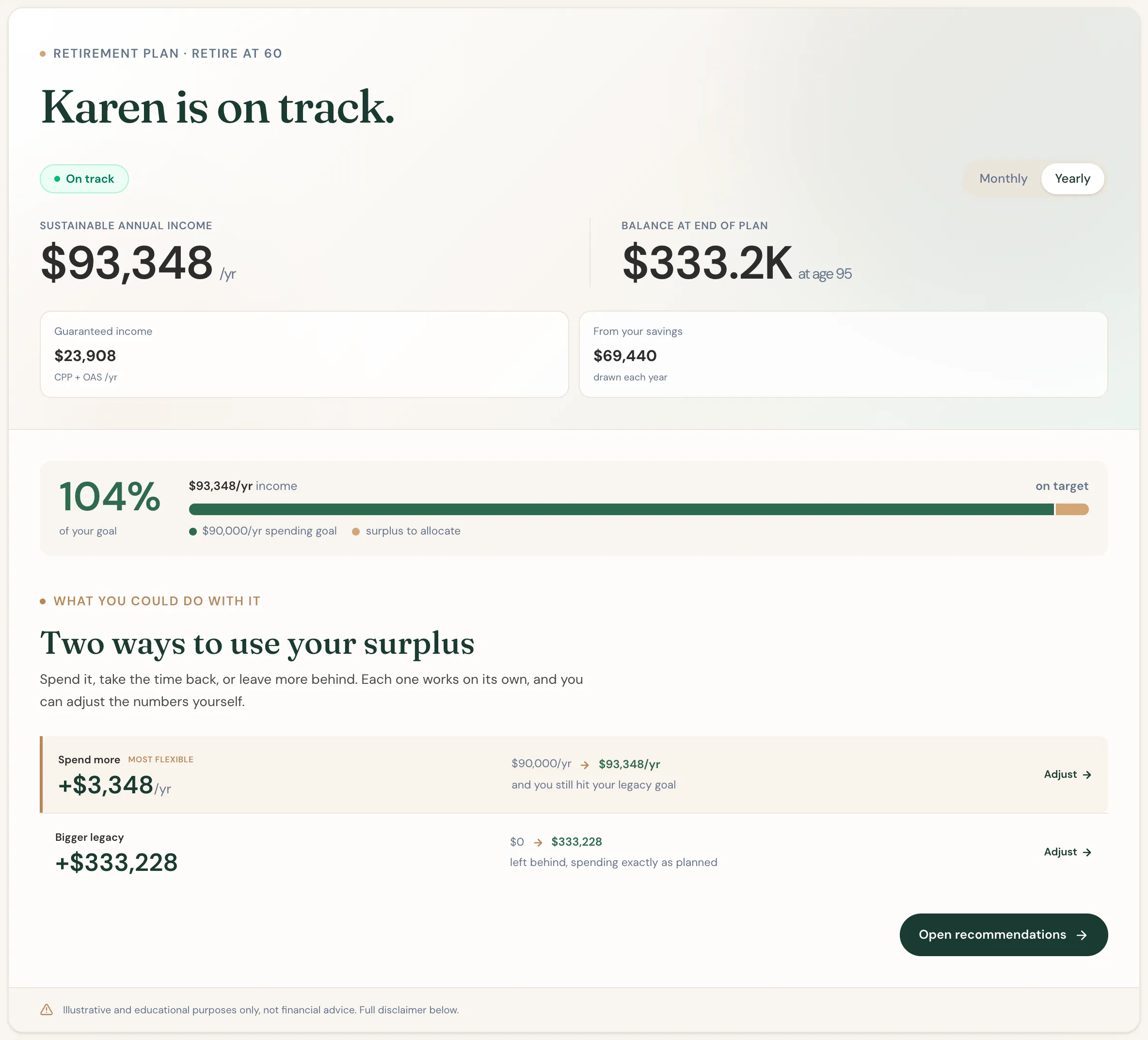Click 'and you still hit your legacy goal' text
1148x1040 pixels.
click(x=593, y=785)
